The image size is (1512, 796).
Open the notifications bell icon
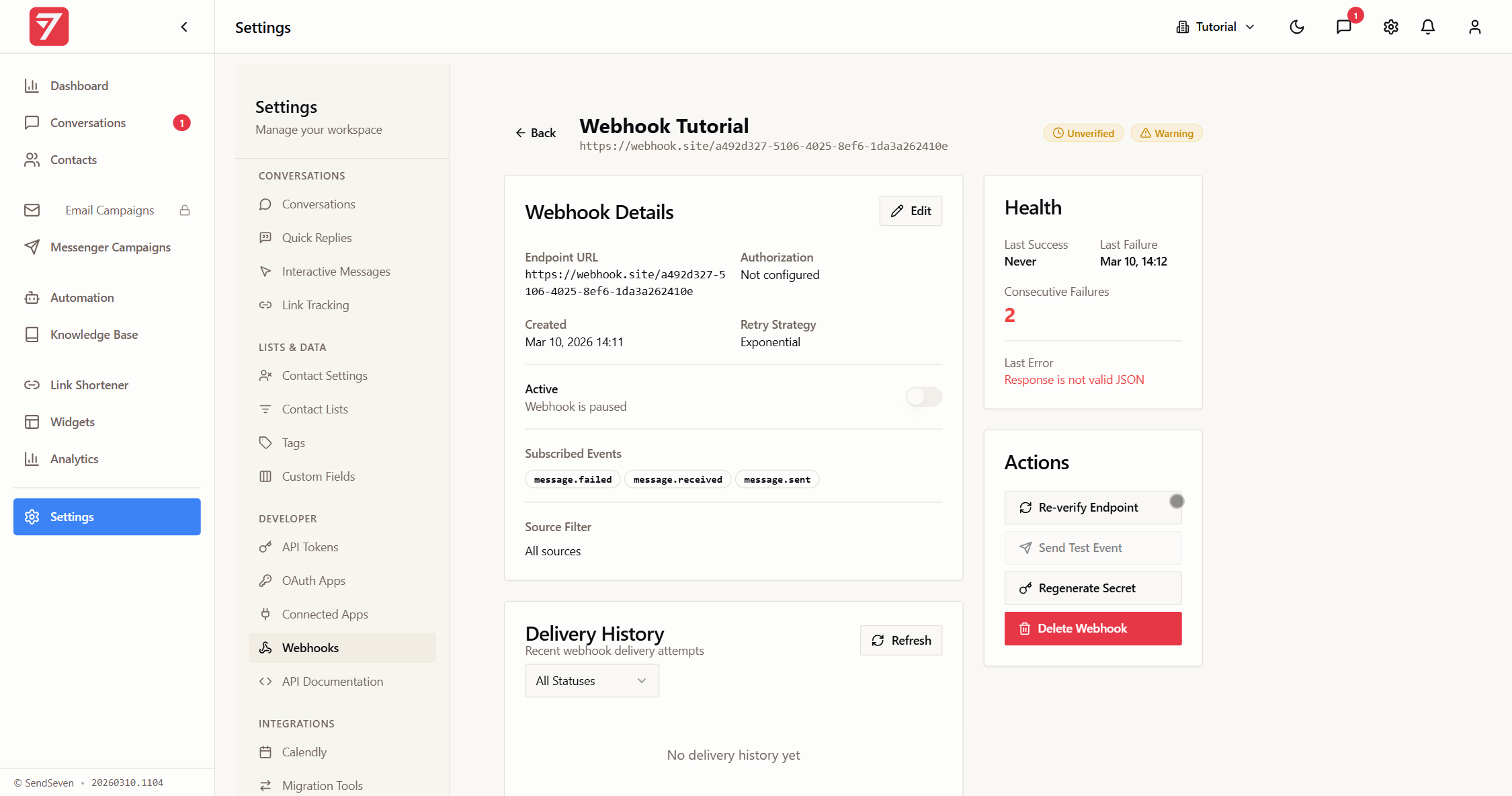click(1428, 27)
